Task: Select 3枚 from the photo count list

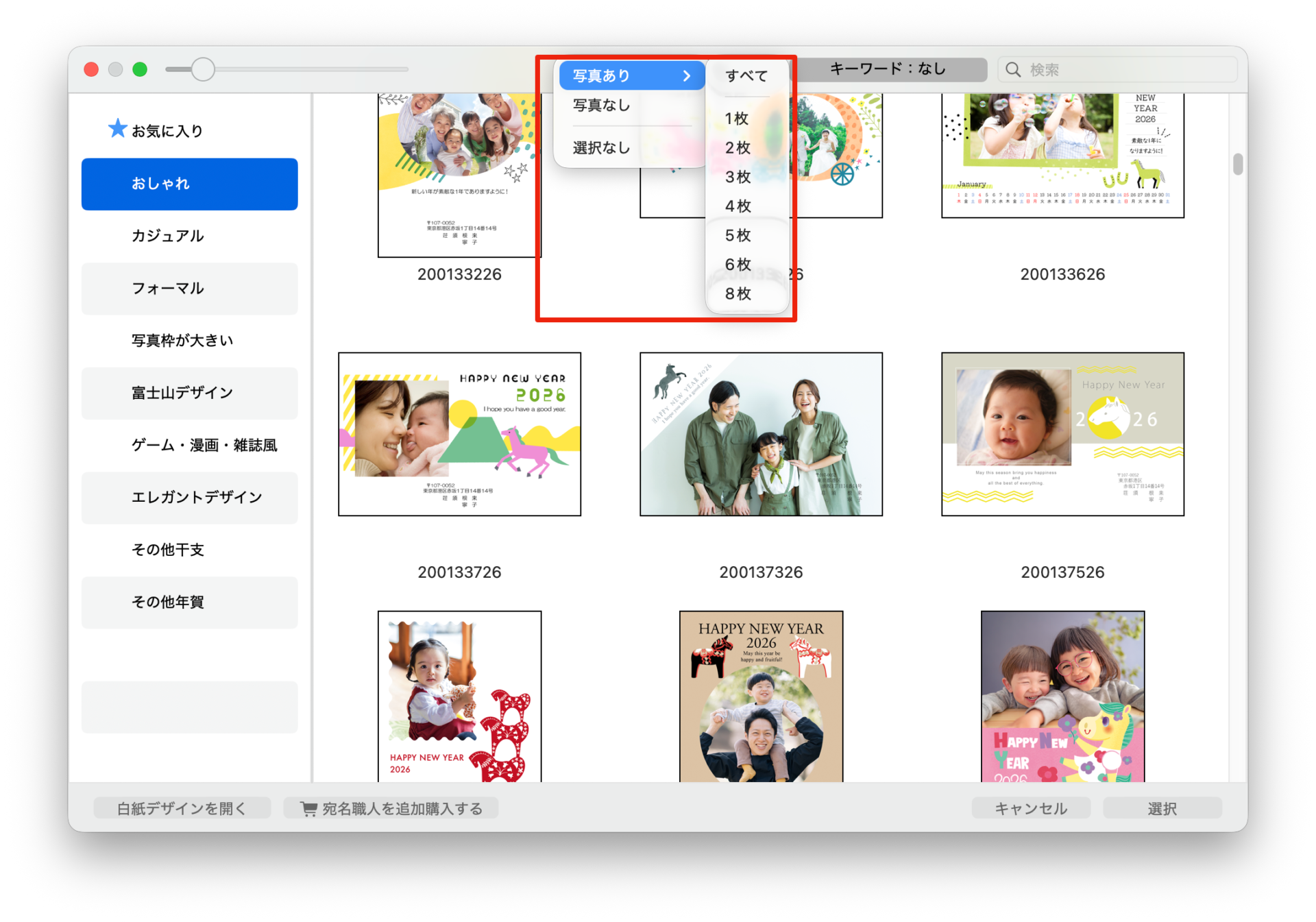Action: coord(738,178)
